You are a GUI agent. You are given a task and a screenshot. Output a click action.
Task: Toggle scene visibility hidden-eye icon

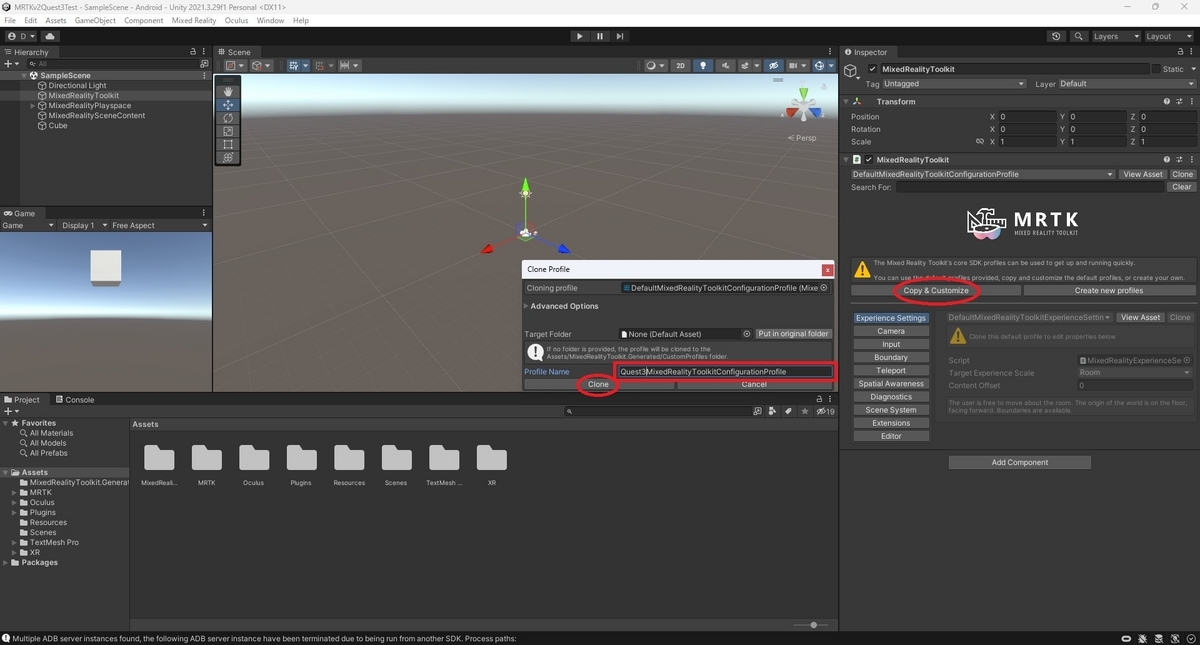(x=773, y=66)
